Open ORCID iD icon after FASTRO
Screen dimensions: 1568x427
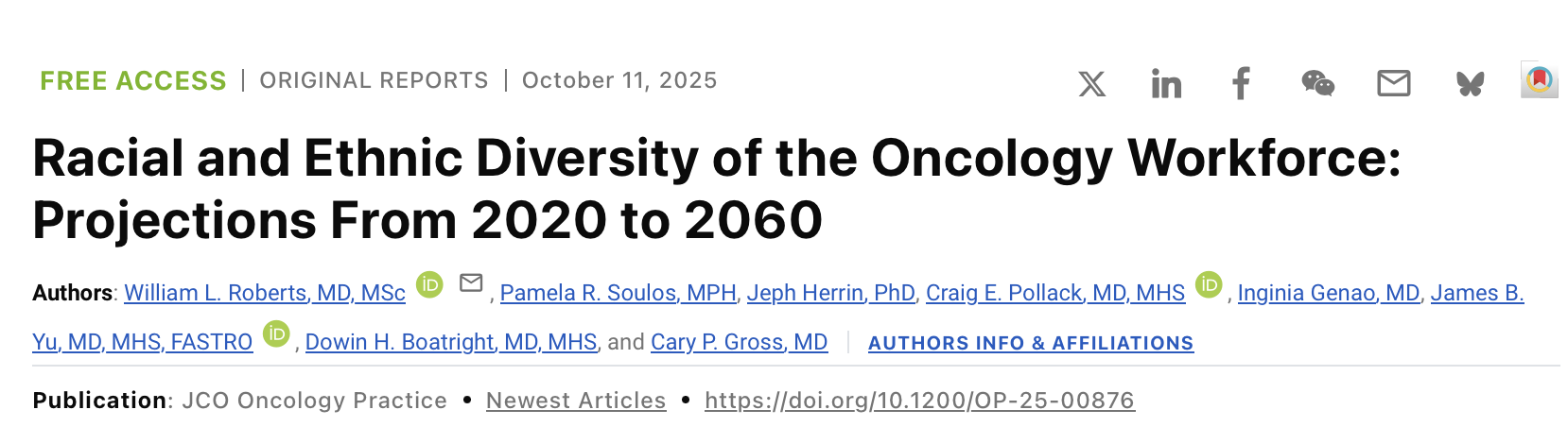(276, 333)
